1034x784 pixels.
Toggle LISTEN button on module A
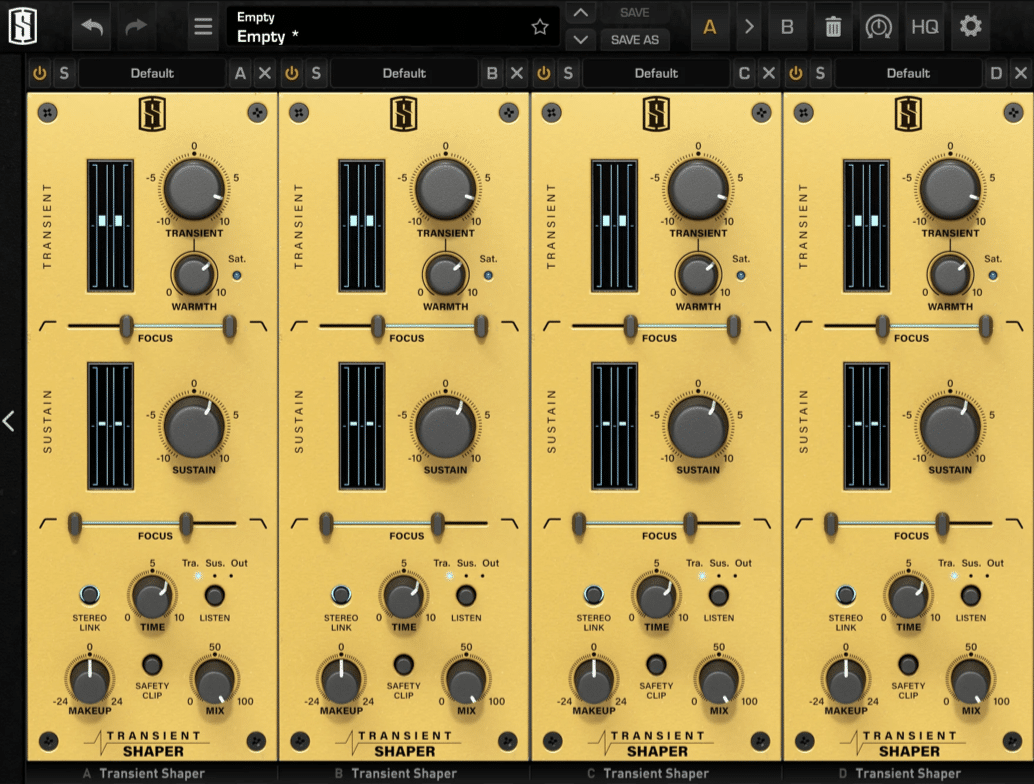(x=214, y=595)
